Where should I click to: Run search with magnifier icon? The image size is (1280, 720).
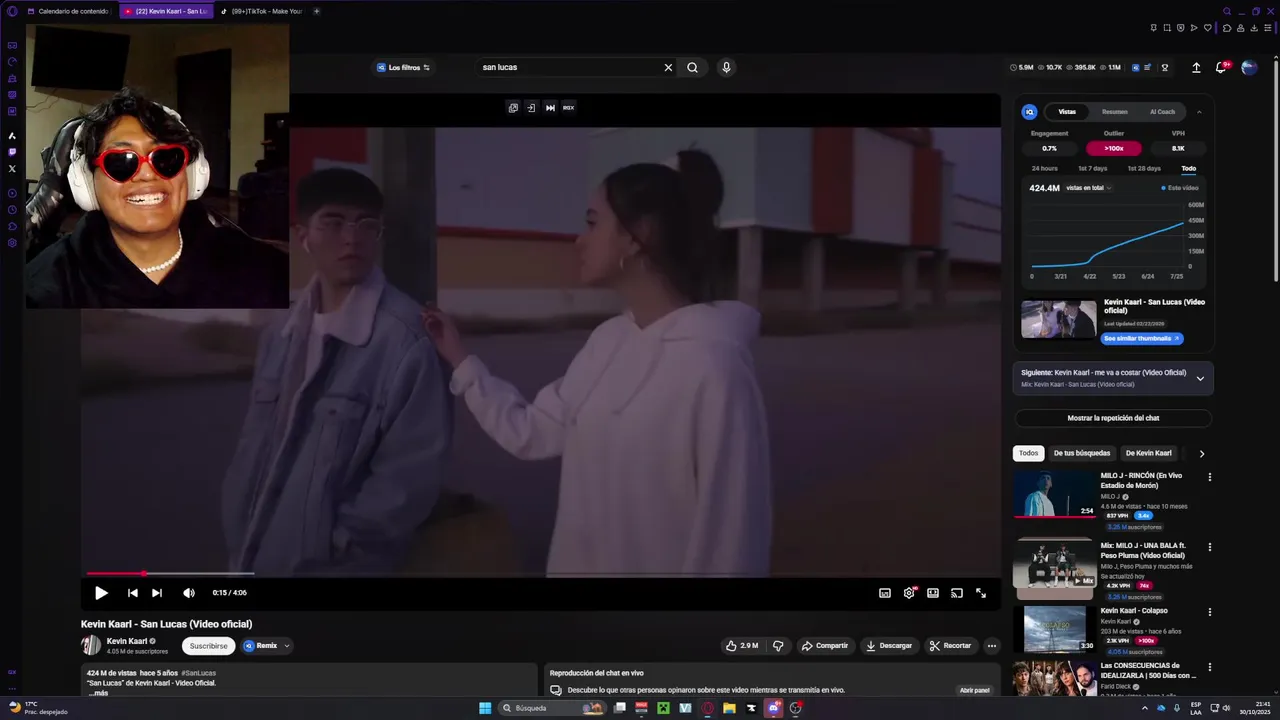coord(692,67)
